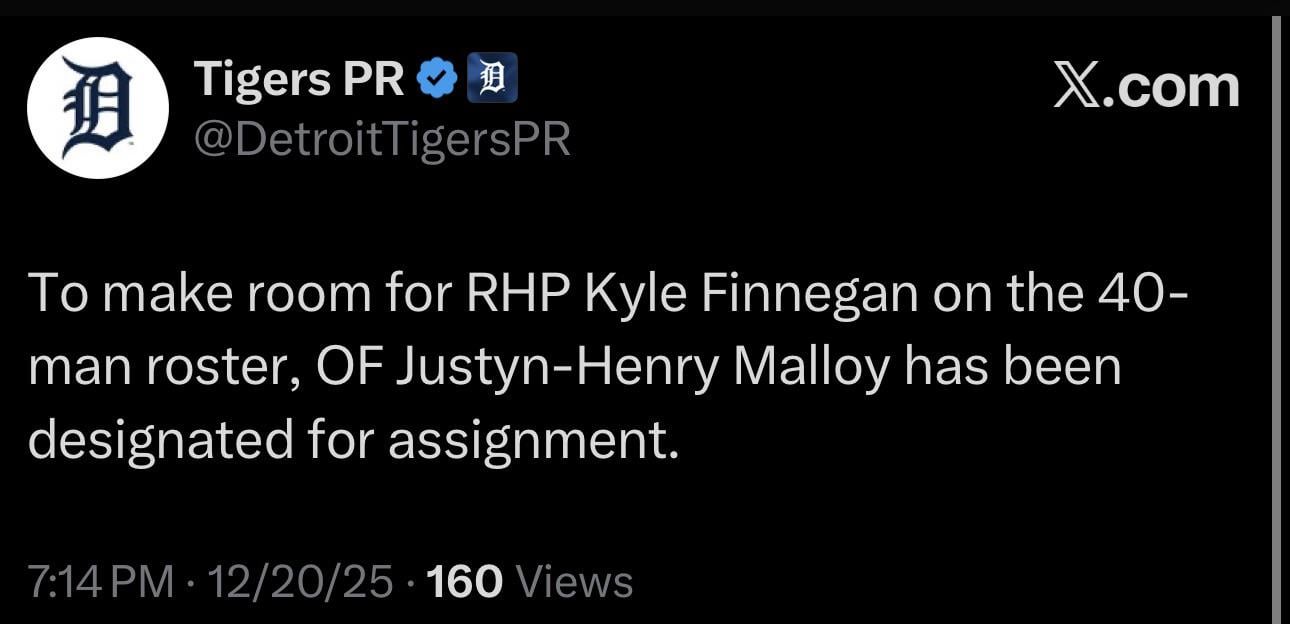1290x624 pixels.
Task: Click the @DetroitTigersPR handle
Action: coord(380,137)
